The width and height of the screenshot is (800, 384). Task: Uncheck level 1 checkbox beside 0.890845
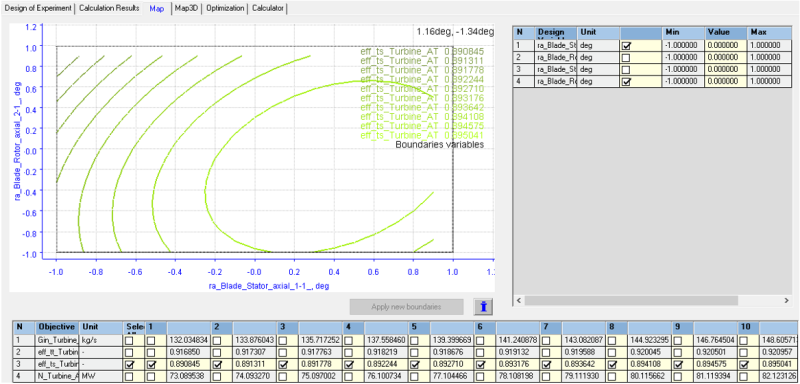pos(152,365)
